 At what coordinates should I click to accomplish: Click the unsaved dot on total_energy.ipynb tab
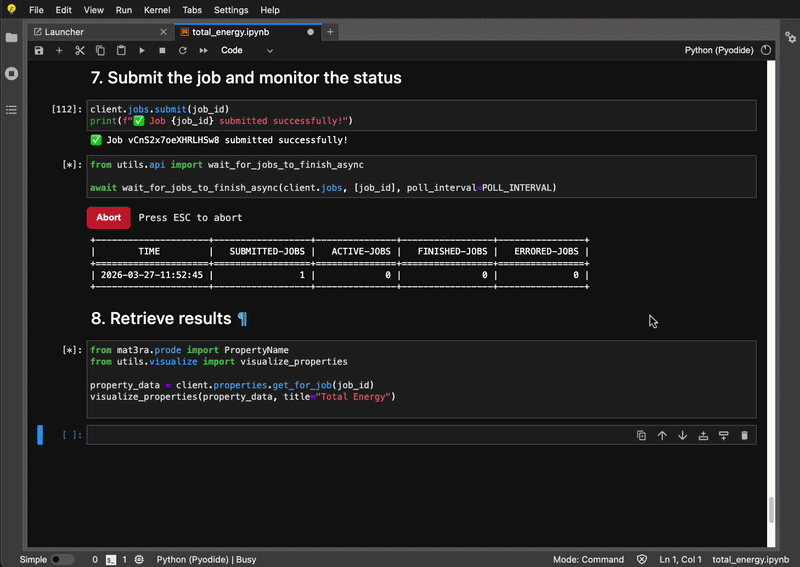pos(310,32)
